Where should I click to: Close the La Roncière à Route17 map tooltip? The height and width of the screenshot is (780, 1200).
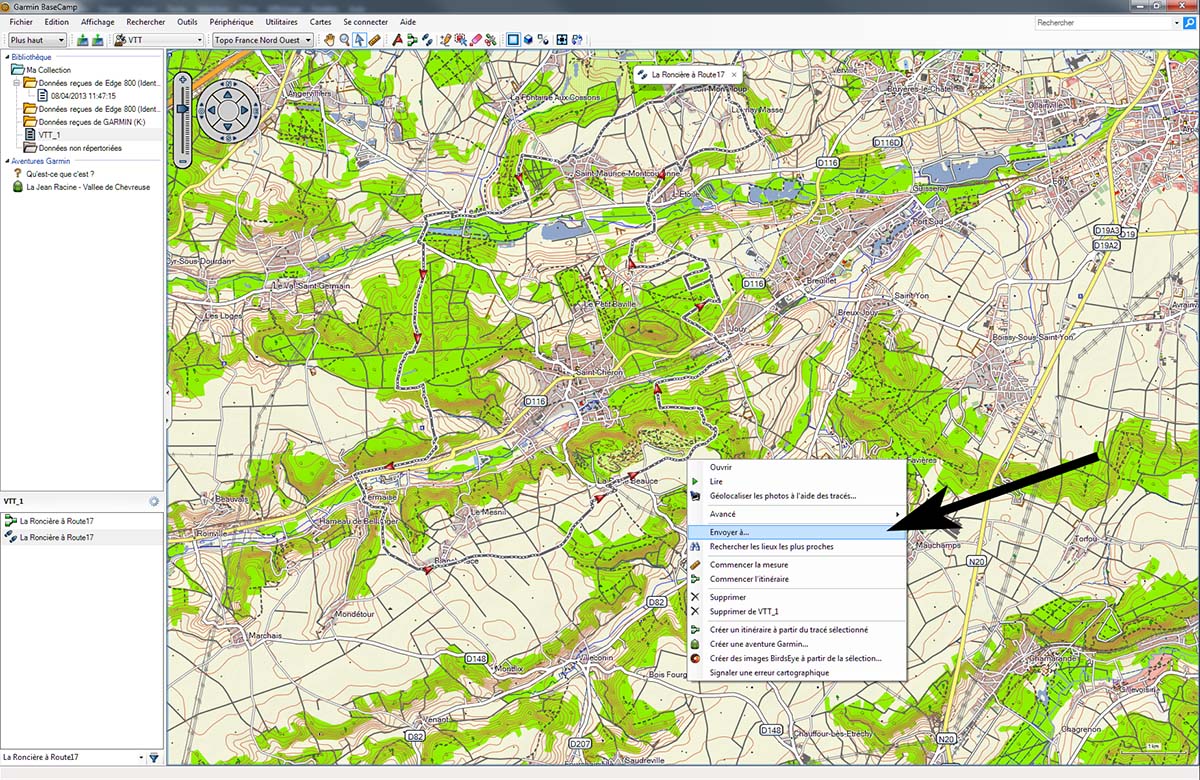[x=734, y=74]
